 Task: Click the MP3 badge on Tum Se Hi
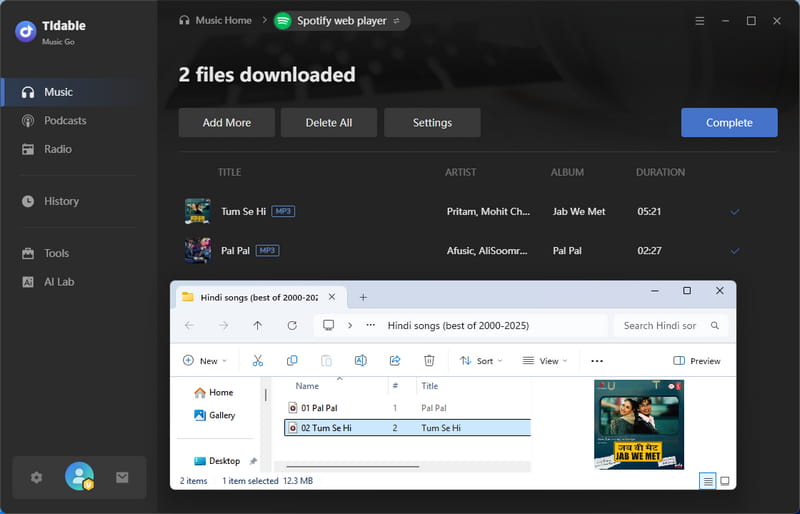click(283, 211)
